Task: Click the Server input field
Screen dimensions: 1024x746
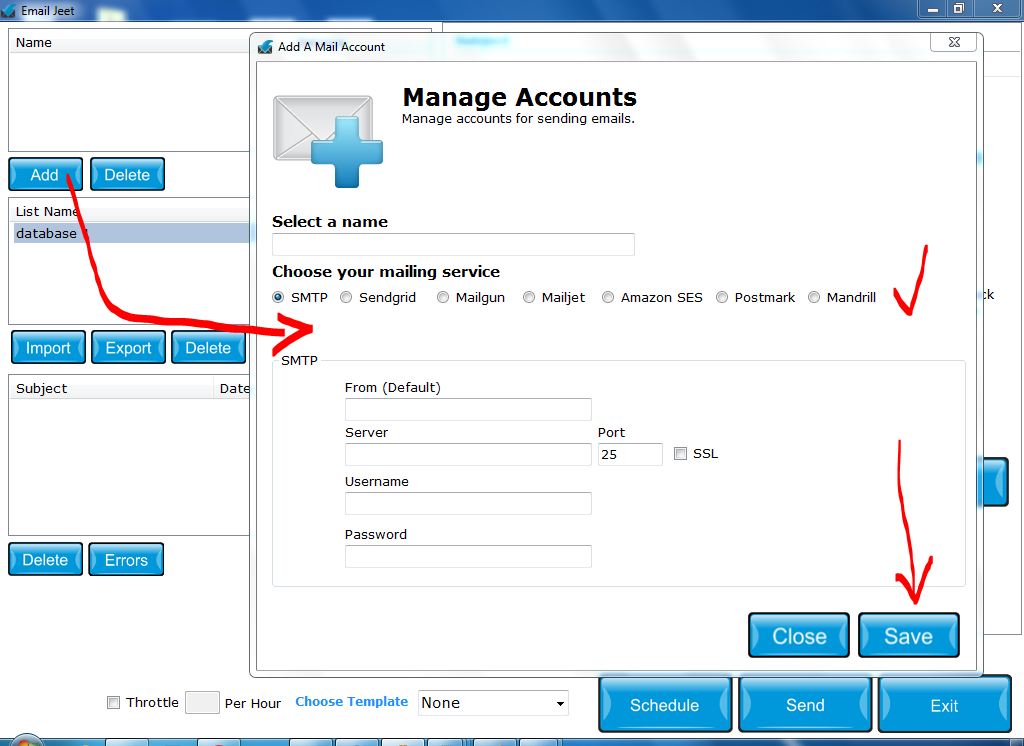Action: (x=468, y=455)
